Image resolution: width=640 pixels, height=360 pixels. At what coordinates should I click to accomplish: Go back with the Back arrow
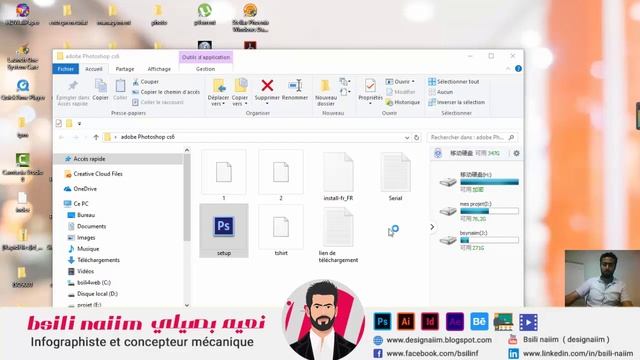pyautogui.click(x=61, y=137)
